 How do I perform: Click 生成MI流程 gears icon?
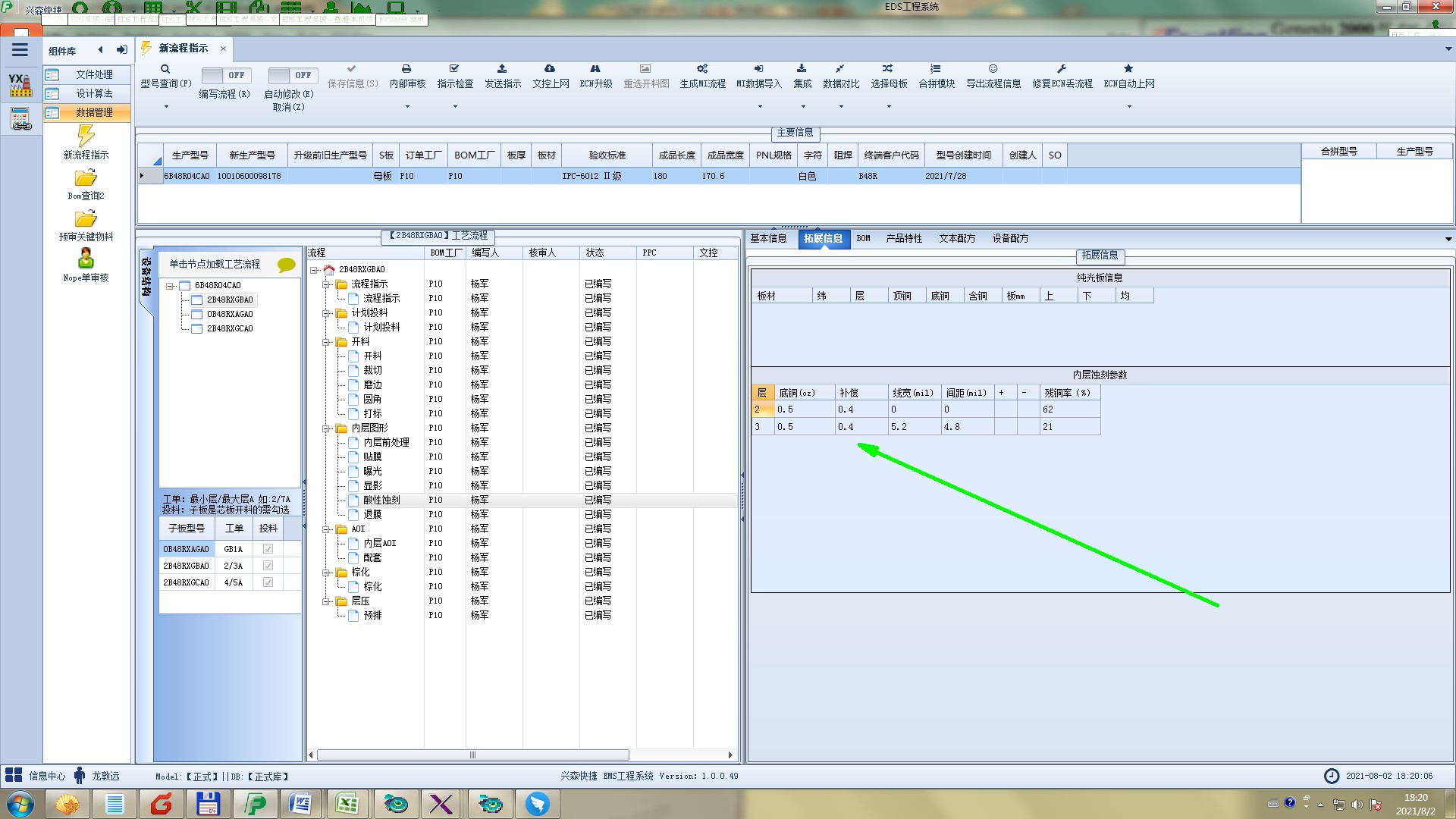(x=702, y=69)
